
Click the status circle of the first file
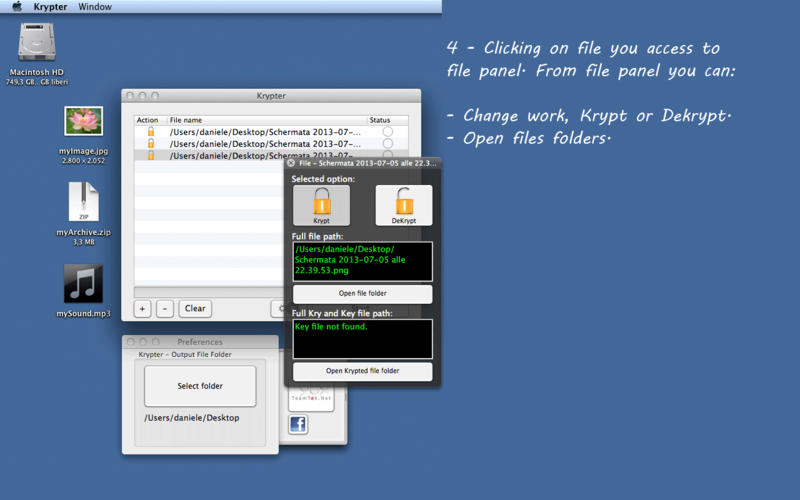click(x=388, y=132)
